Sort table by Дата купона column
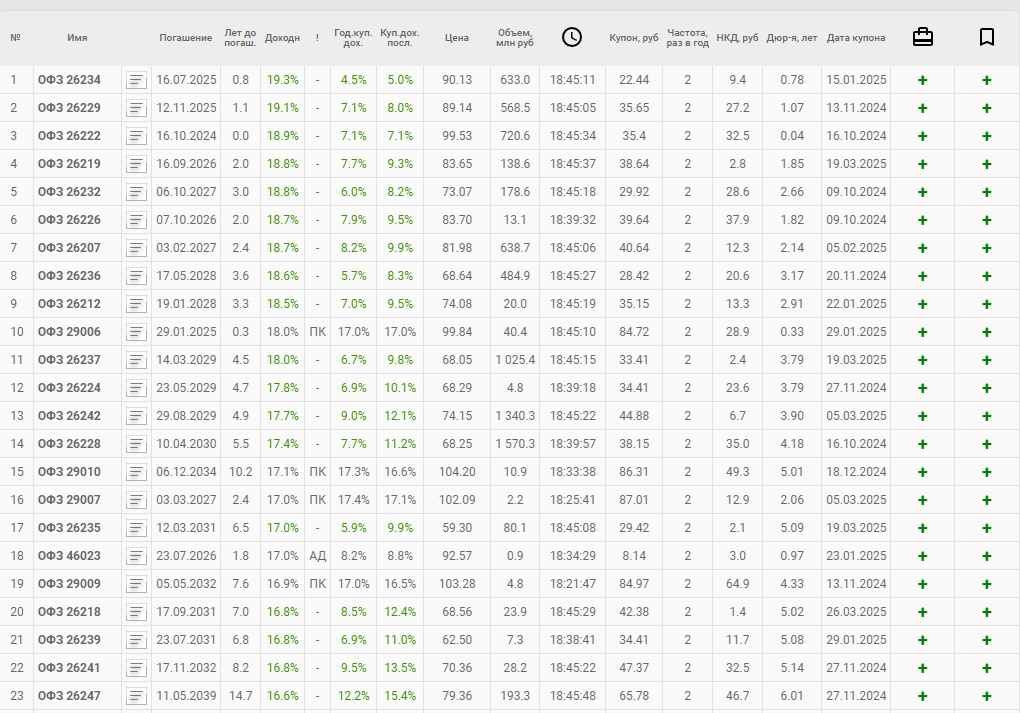 (856, 38)
